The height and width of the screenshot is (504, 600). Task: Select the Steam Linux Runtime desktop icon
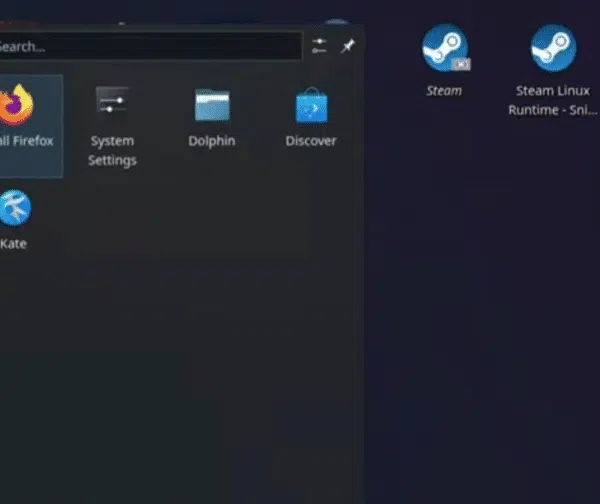[553, 48]
